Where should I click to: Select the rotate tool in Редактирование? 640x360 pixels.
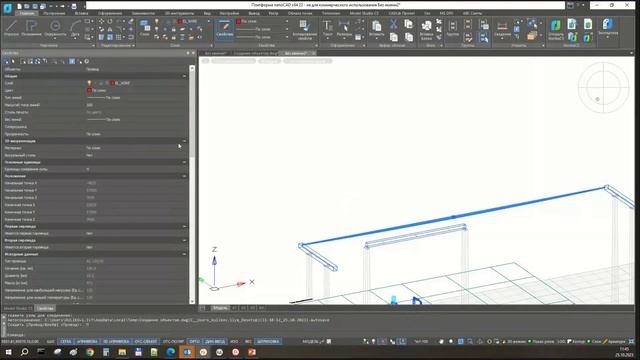110,21
